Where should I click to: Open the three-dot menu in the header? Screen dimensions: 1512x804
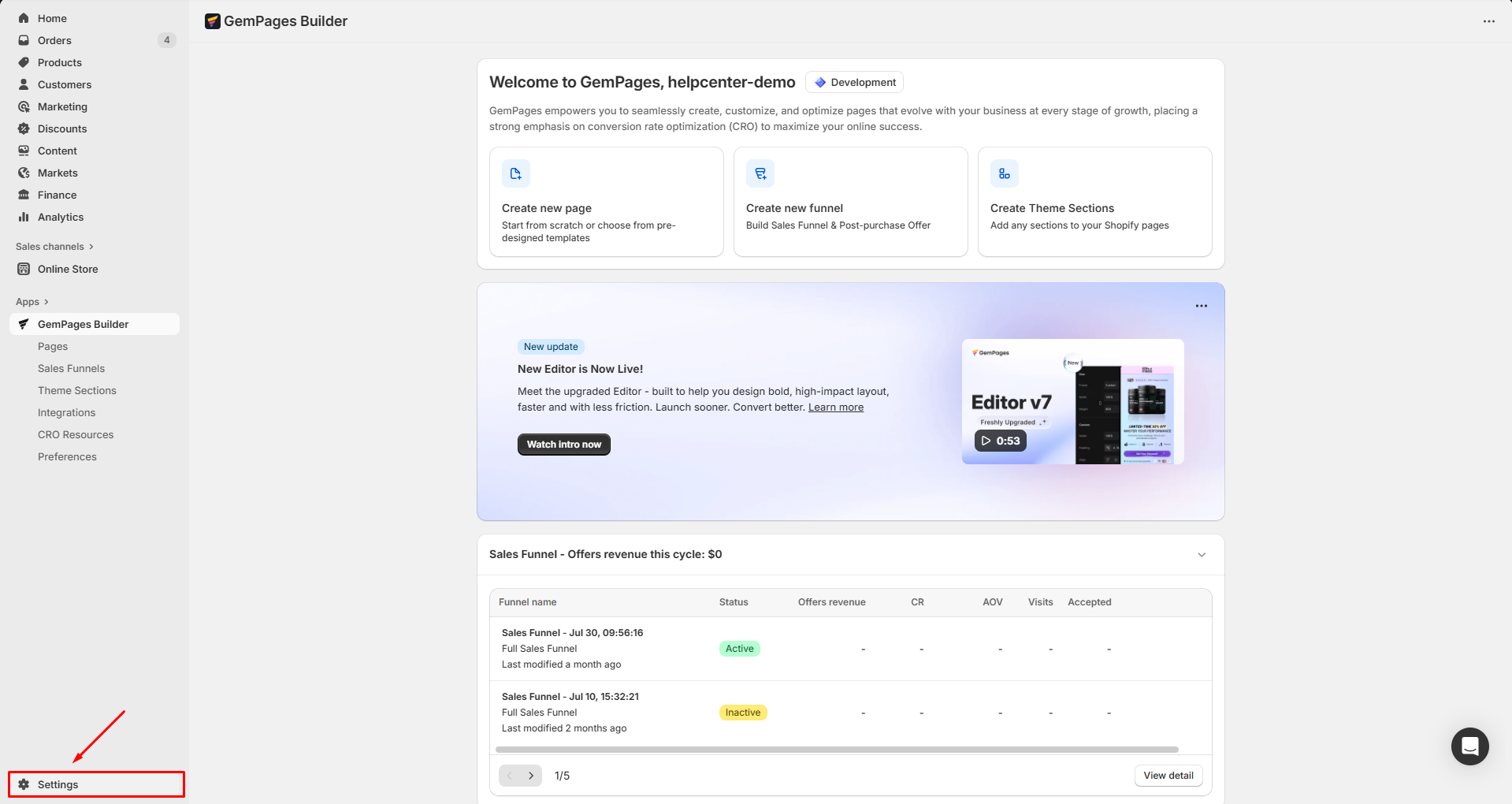click(x=1488, y=21)
